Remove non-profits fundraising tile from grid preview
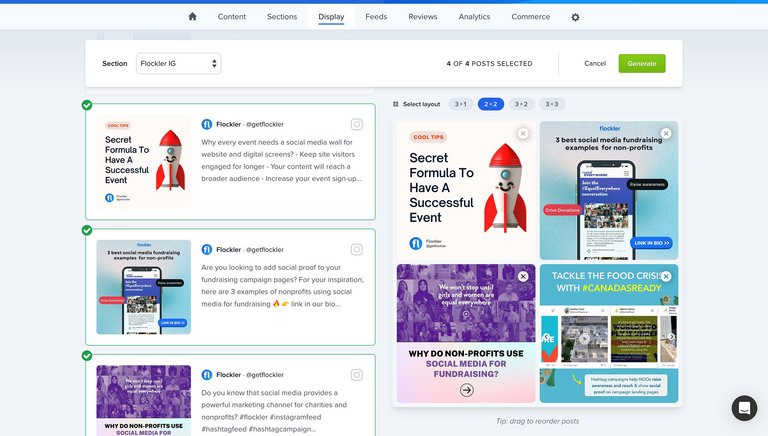The width and height of the screenshot is (768, 436). click(523, 276)
